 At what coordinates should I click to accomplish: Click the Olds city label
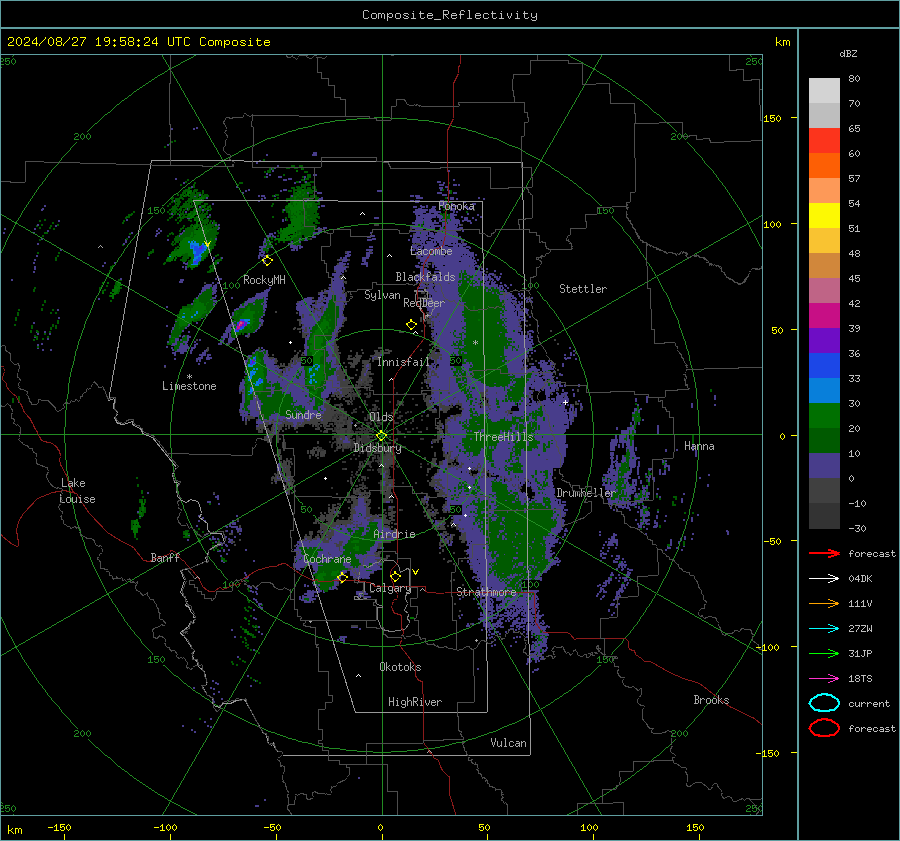381,417
